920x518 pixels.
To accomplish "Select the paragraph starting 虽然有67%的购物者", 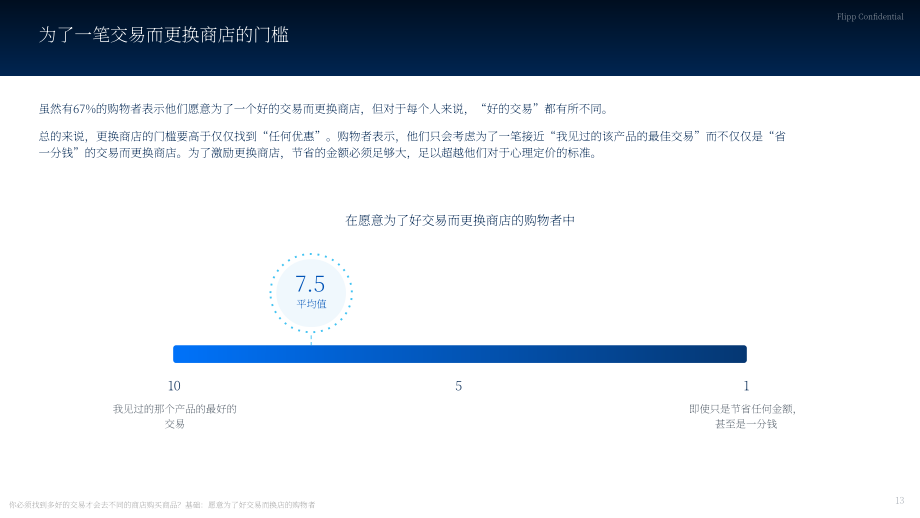I will pos(324,109).
